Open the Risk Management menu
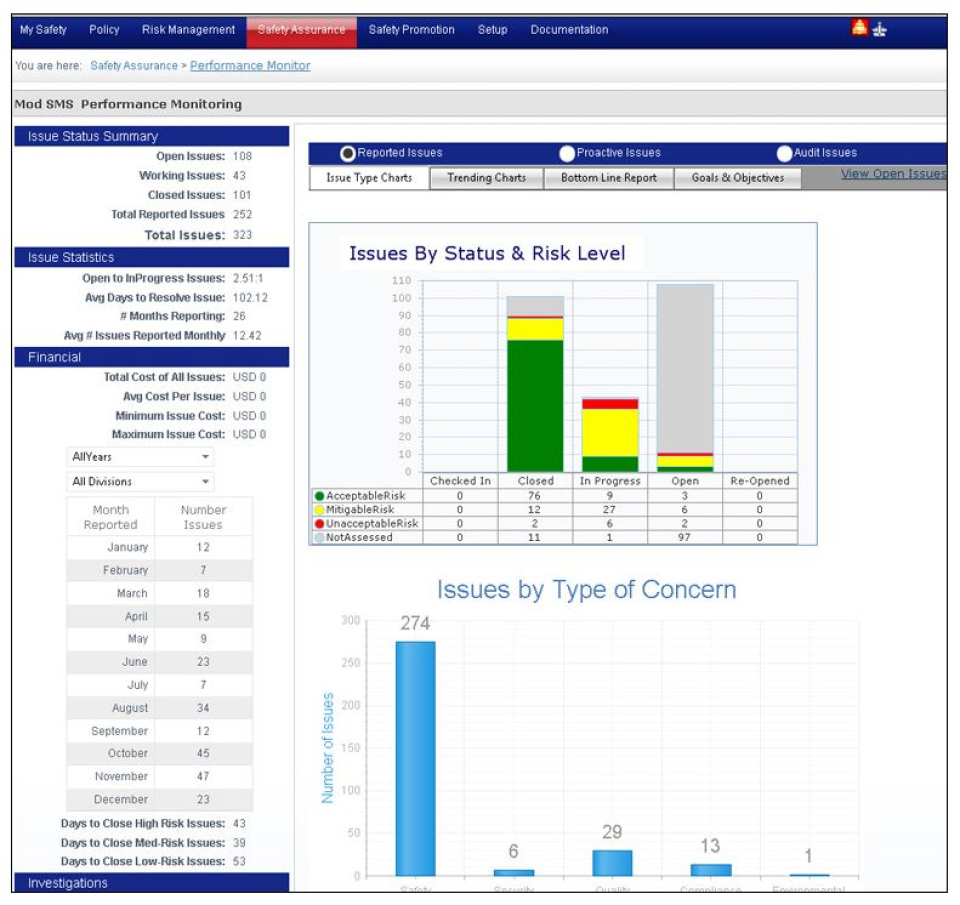 [x=189, y=29]
